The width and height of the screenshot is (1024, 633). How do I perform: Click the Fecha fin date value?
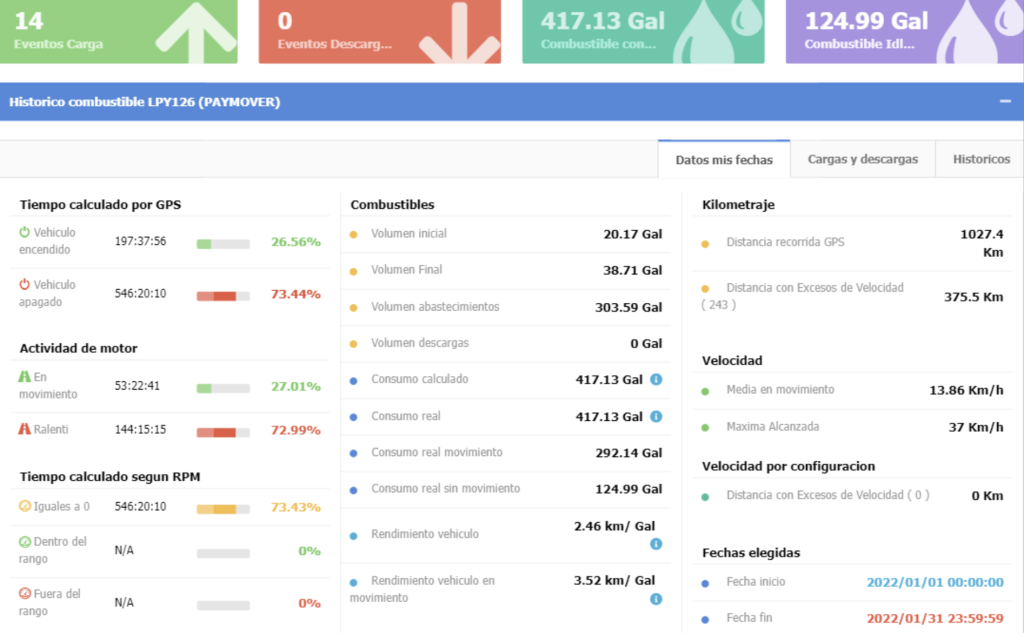click(x=935, y=618)
